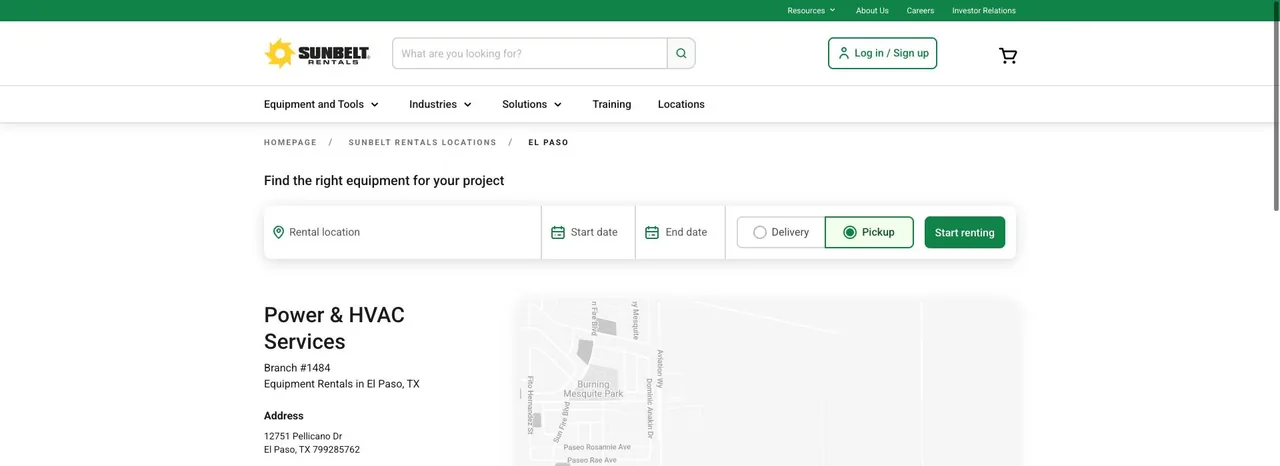Screen dimensions: 1280x466
Task: Go to Sunbelt Rentals Locations breadcrumb
Action: 422,142
